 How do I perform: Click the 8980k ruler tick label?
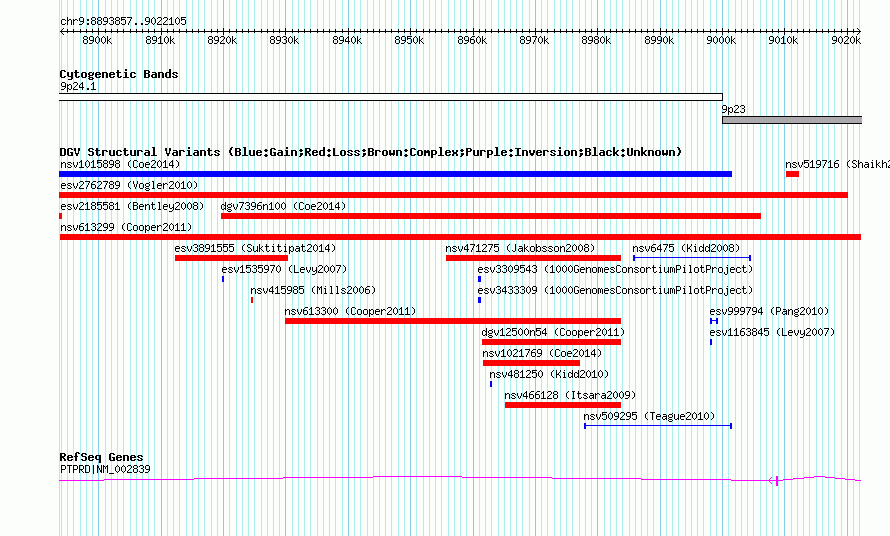pyautogui.click(x=596, y=40)
